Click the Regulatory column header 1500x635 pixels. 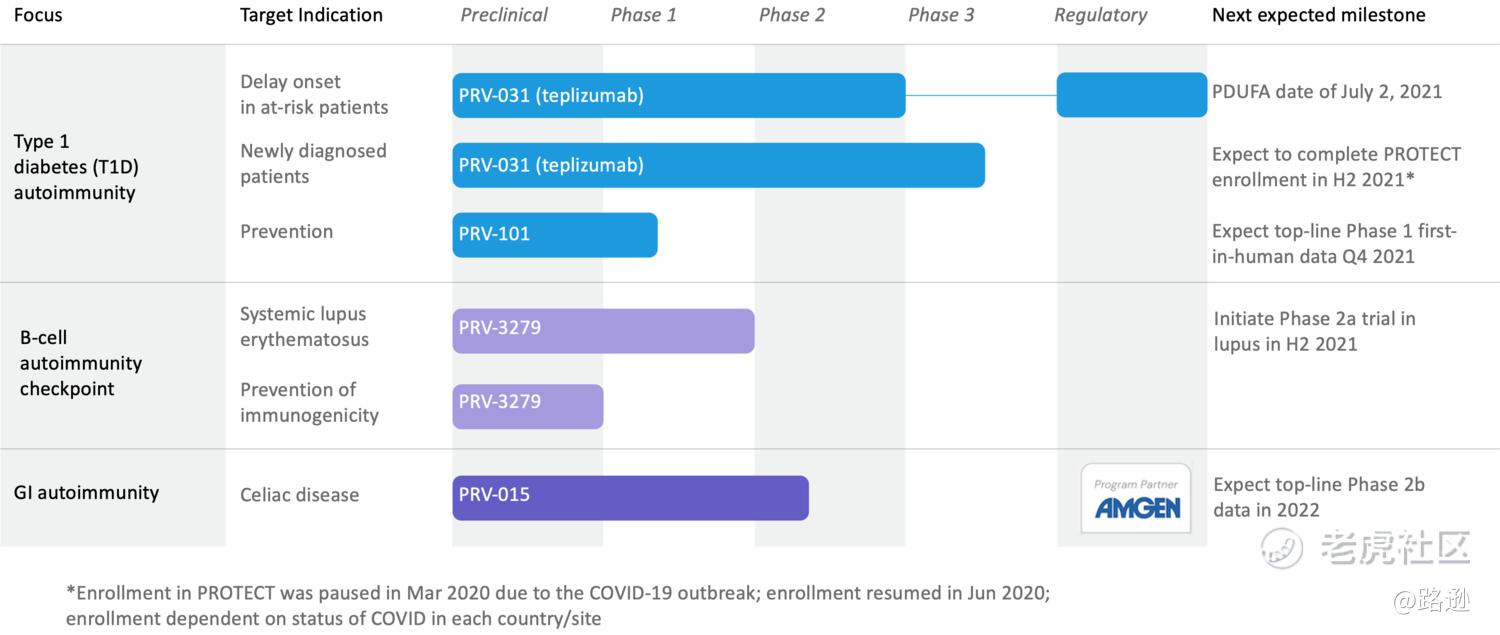[1100, 15]
